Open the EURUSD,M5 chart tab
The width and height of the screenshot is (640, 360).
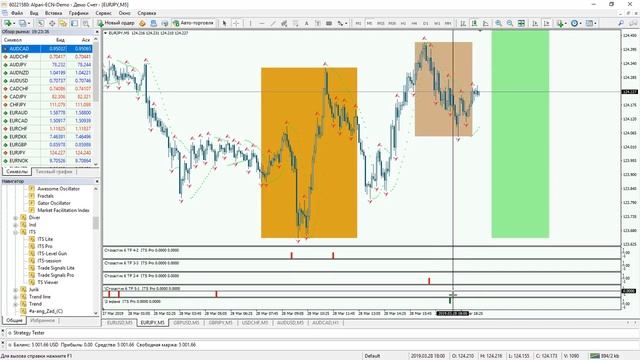pos(120,323)
